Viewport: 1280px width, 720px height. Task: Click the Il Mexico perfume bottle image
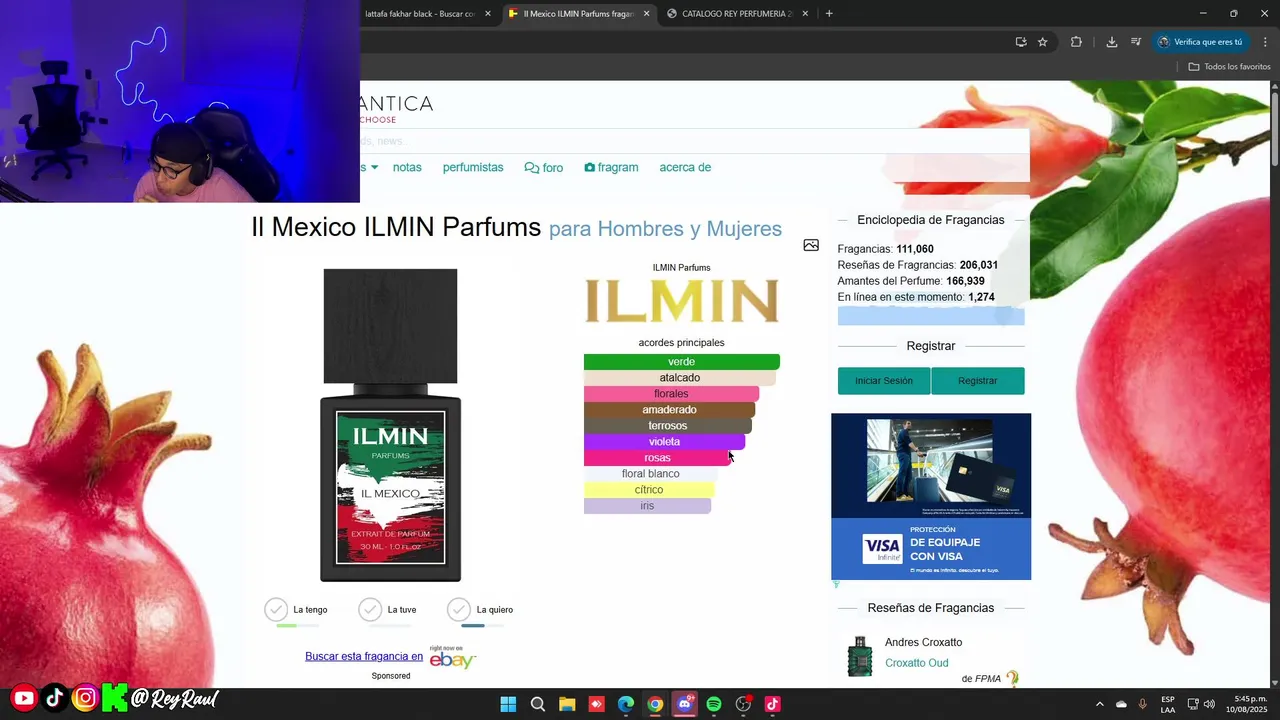[390, 425]
